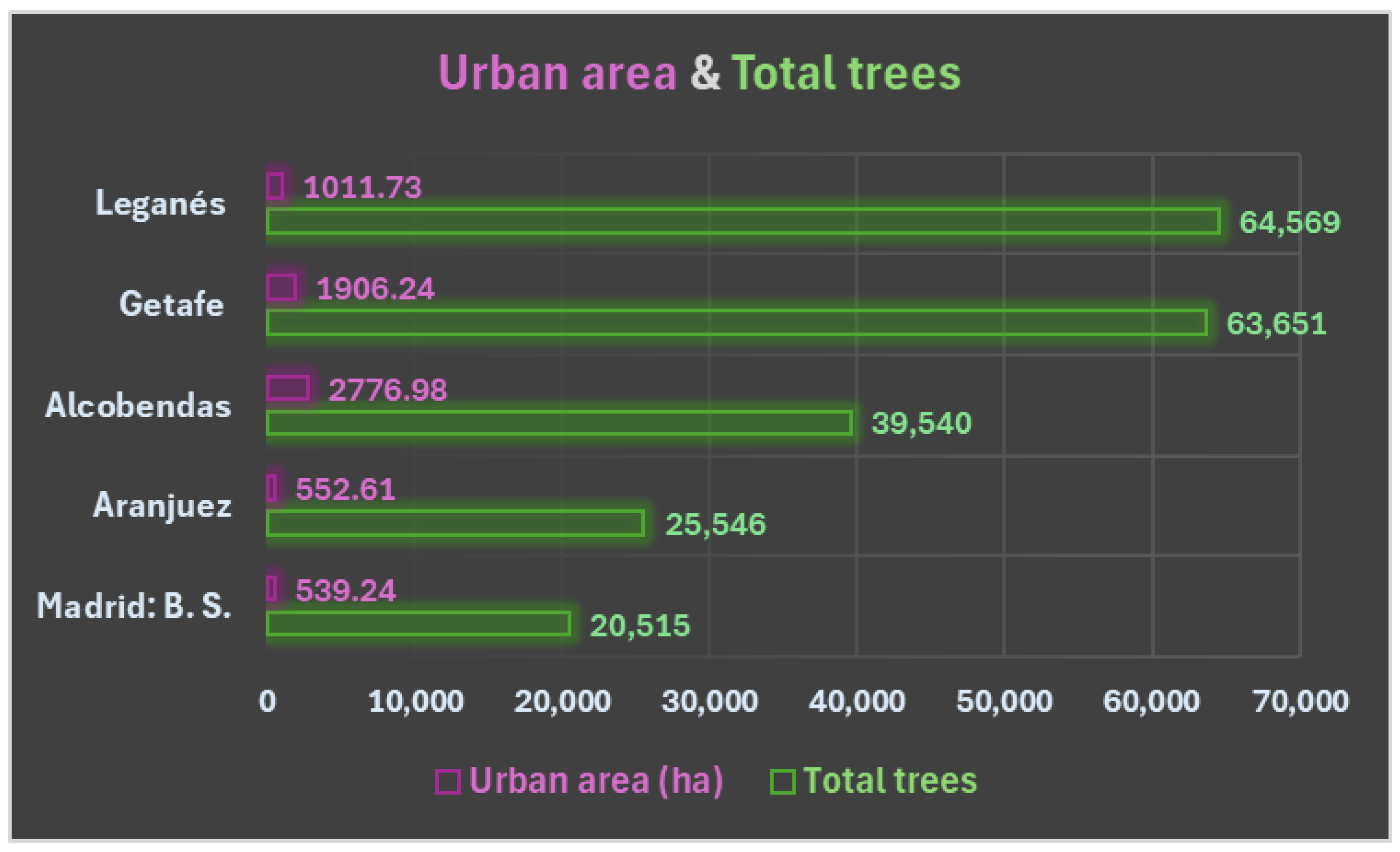The image size is (1400, 852).
Task: Click the Madrid: B. S. axis label
Action: [x=134, y=605]
